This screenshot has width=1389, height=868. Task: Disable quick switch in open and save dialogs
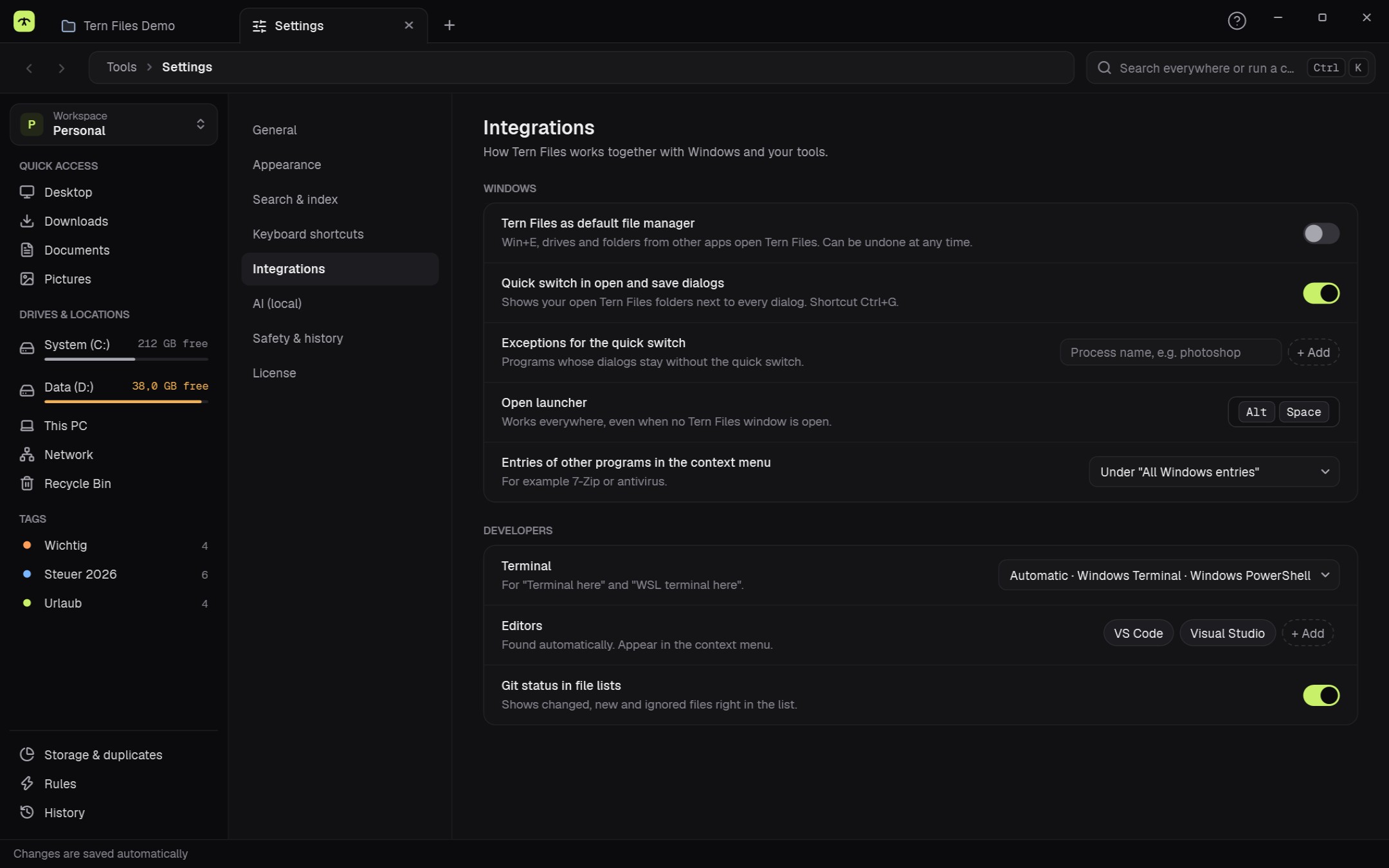coord(1321,293)
